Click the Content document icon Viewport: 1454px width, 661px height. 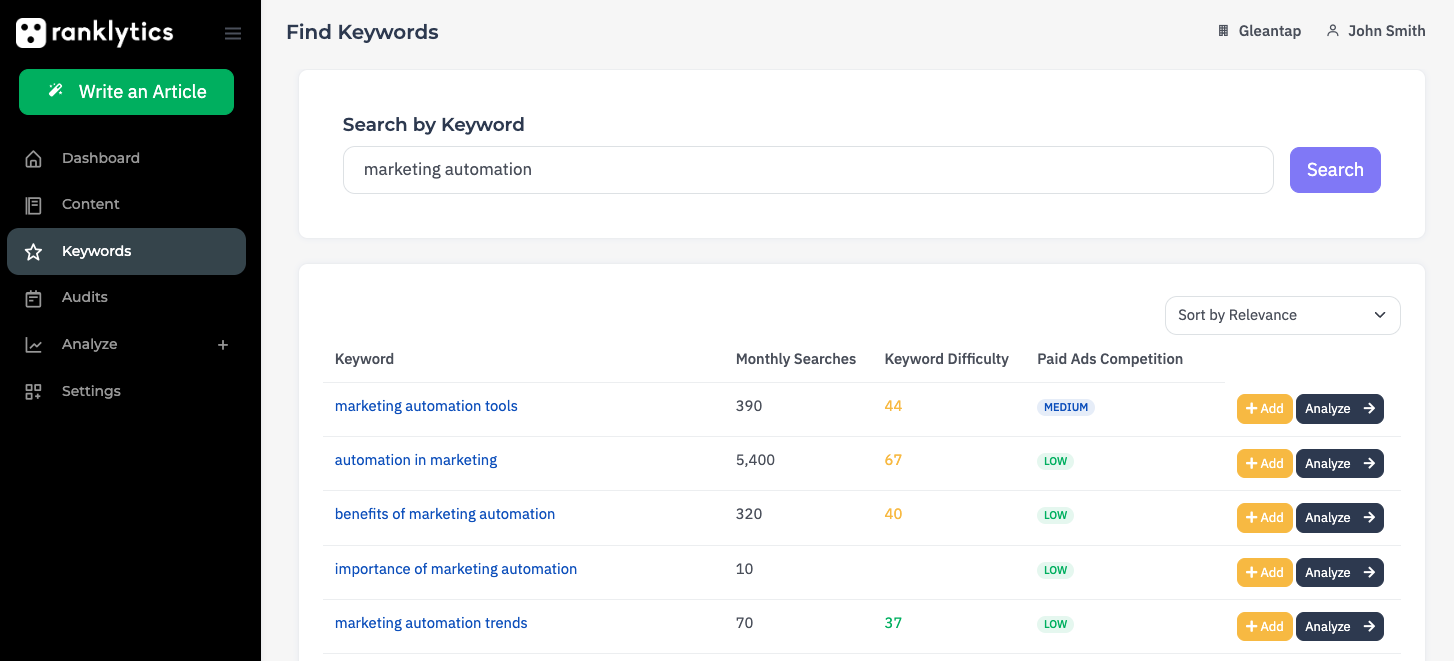pos(34,205)
